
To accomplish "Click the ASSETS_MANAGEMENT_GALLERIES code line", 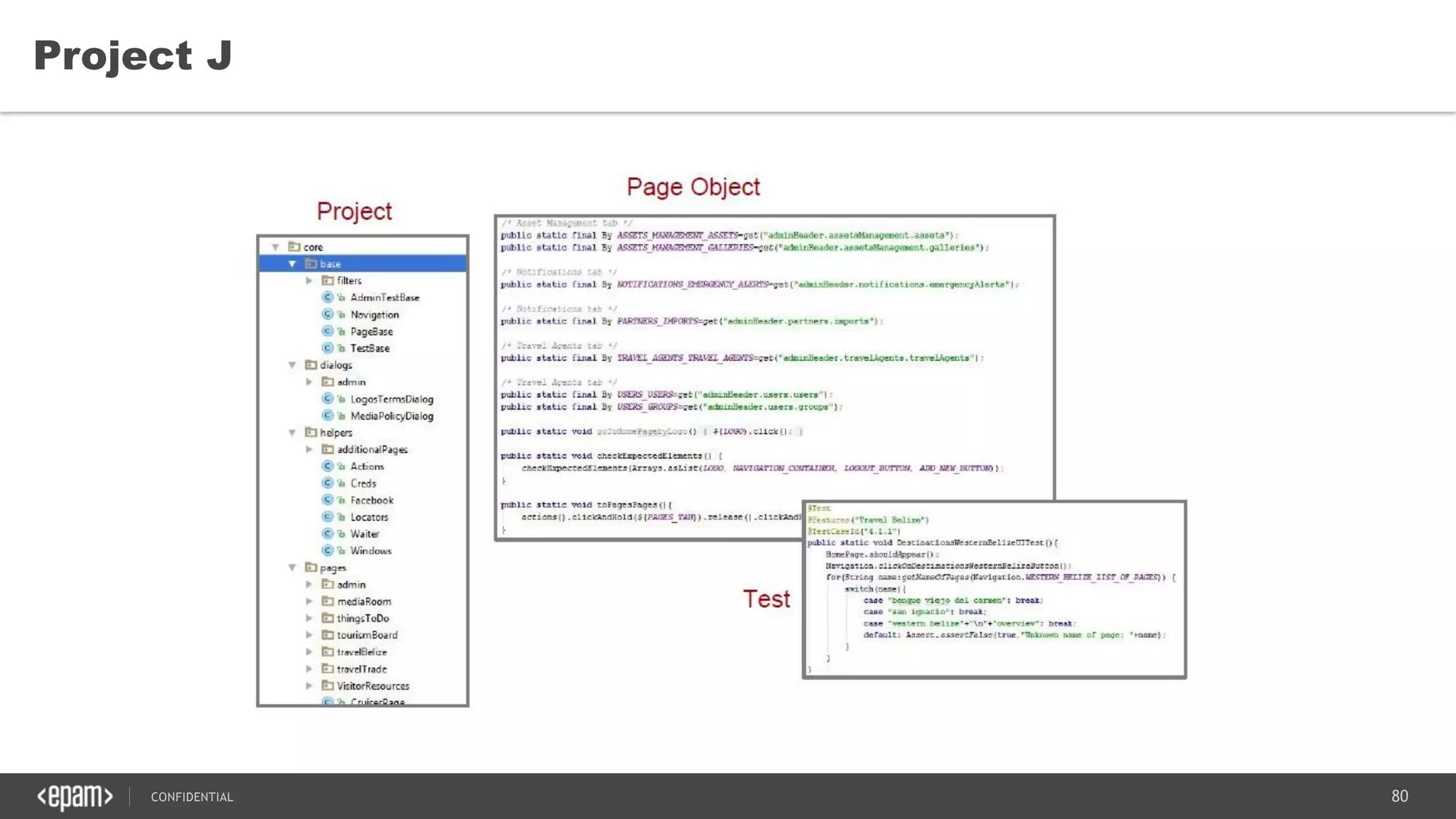I will coord(744,248).
